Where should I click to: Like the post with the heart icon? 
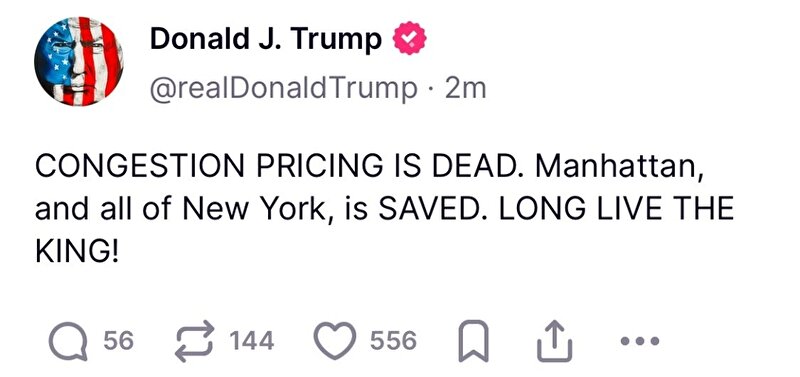335,340
